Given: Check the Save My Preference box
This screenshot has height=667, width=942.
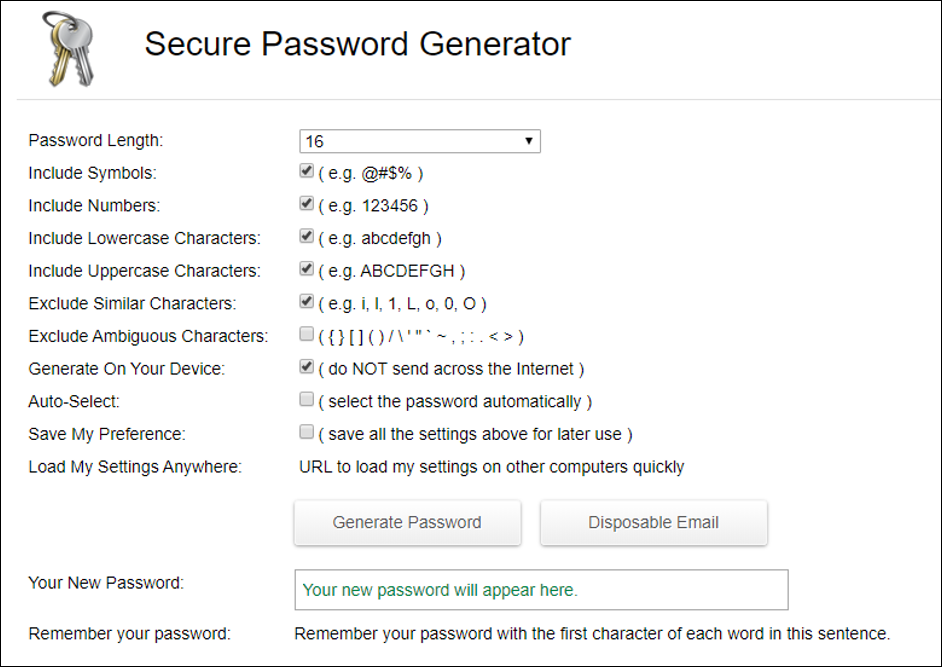Looking at the screenshot, I should [307, 433].
